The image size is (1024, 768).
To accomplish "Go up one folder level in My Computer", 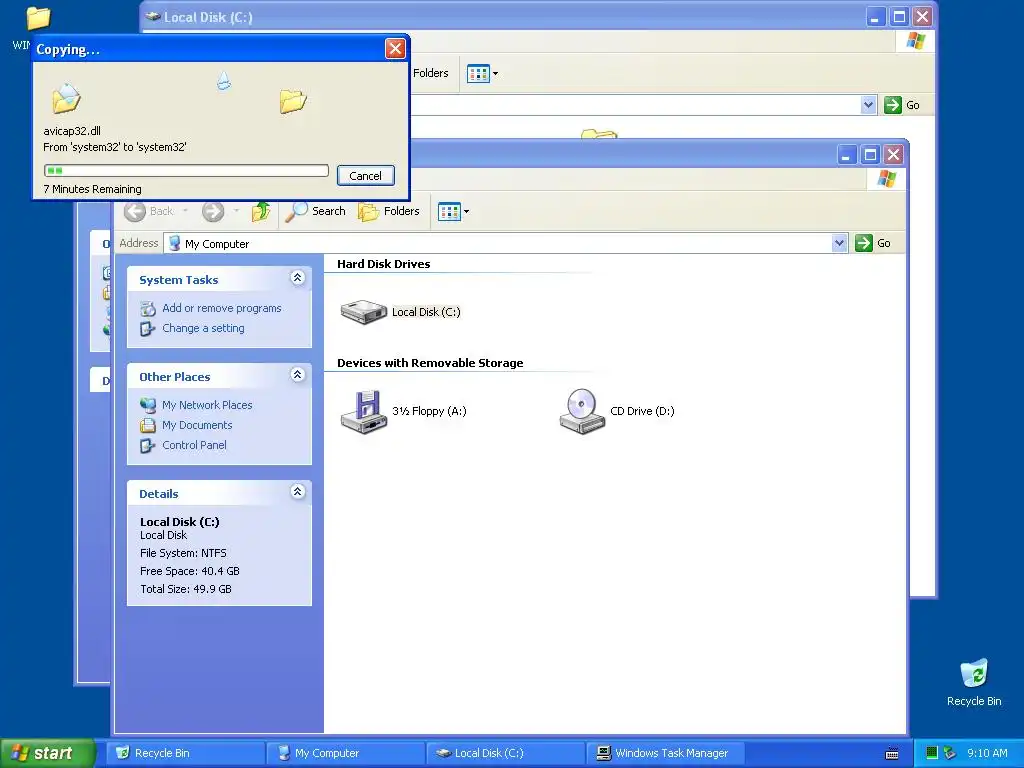I will 261,211.
